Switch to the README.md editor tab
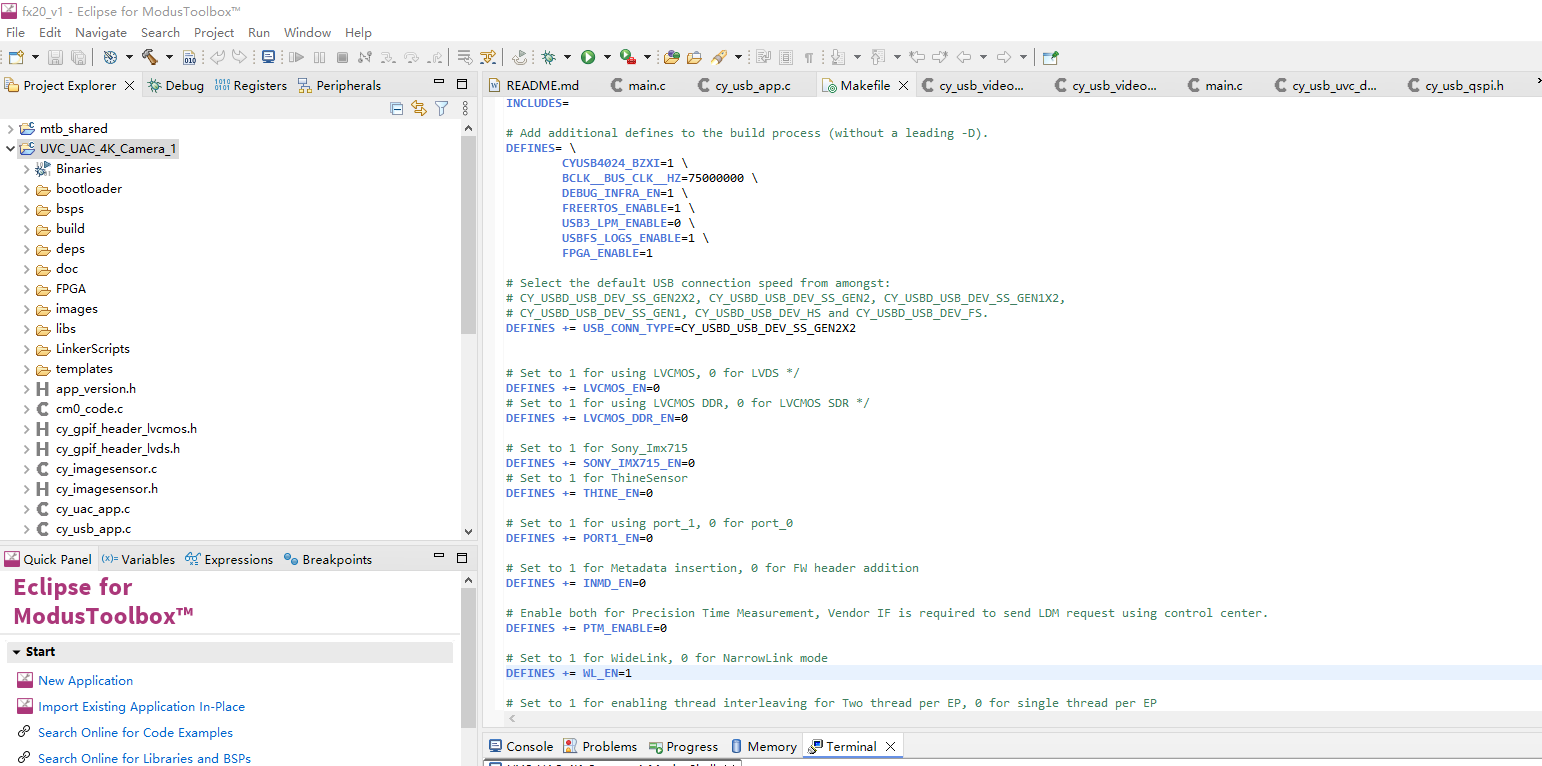This screenshot has height=766, width=1542. [x=534, y=85]
